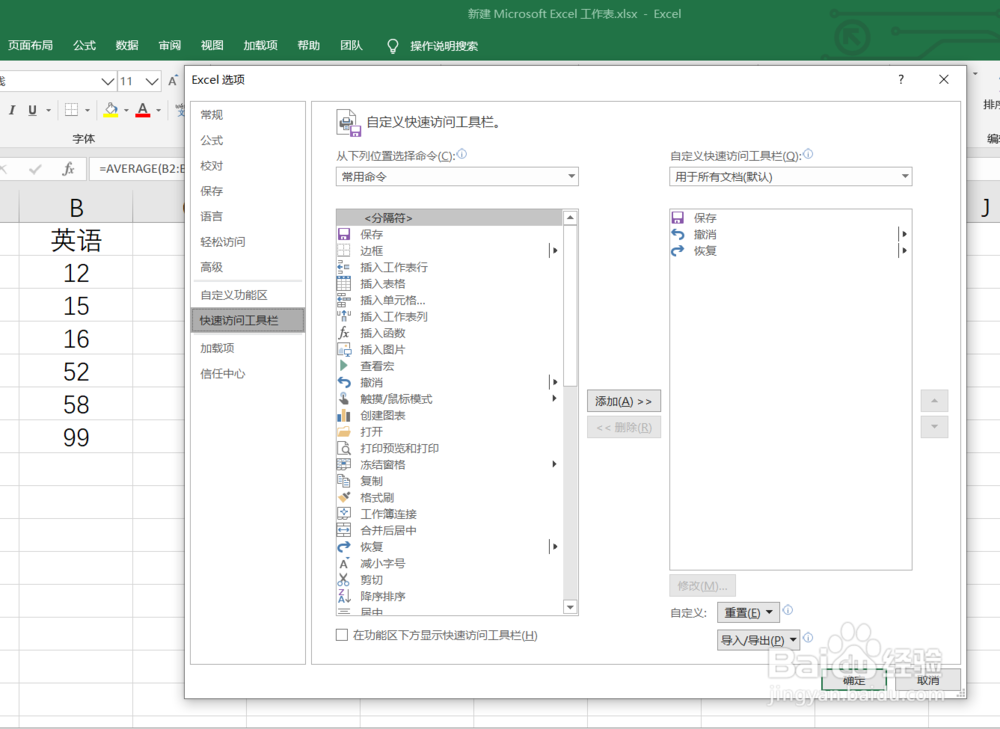Toggle italic formatting in ribbon
The width and height of the screenshot is (1000, 729).
tap(11, 110)
